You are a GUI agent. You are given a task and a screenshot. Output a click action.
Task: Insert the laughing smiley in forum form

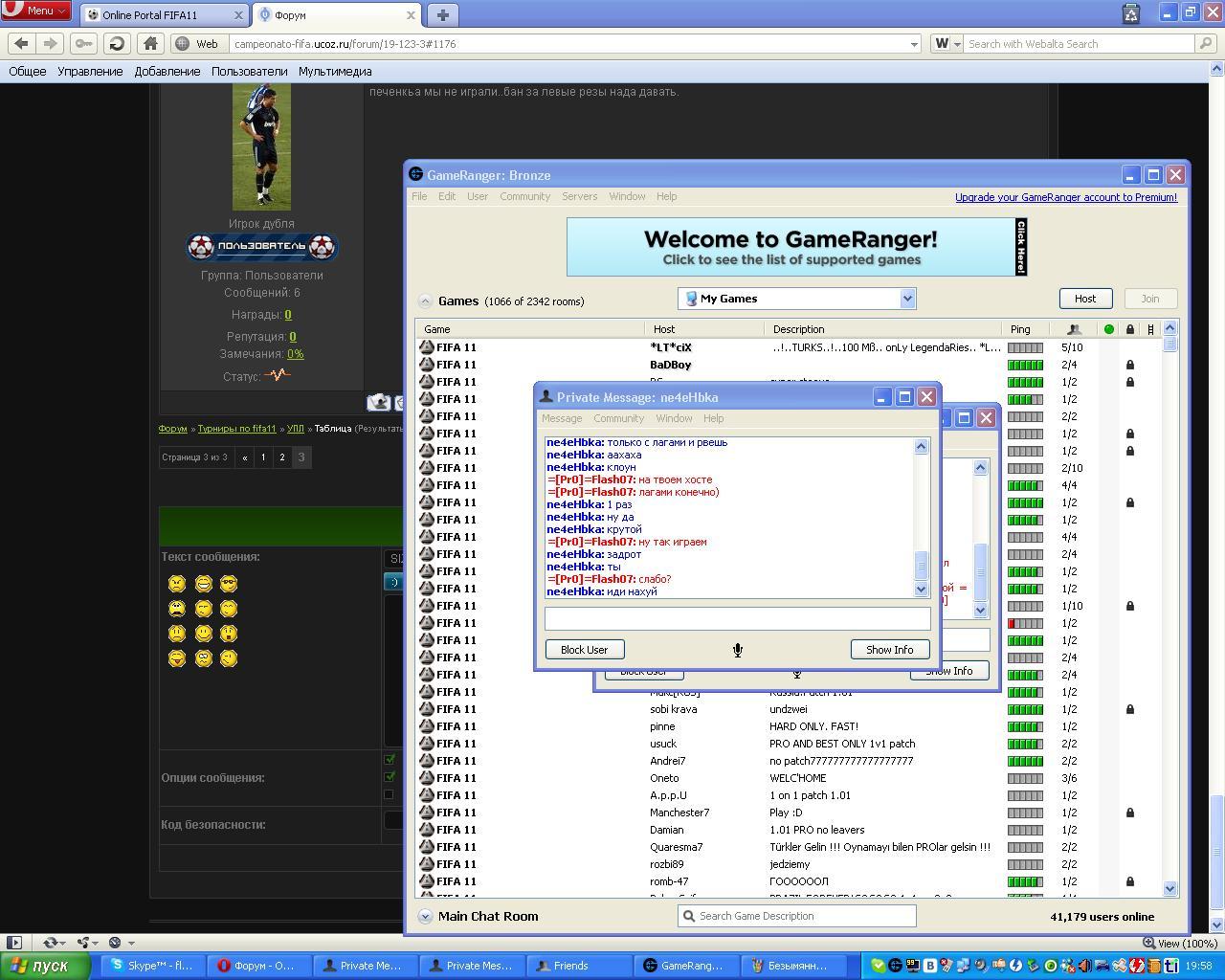pyautogui.click(x=203, y=583)
